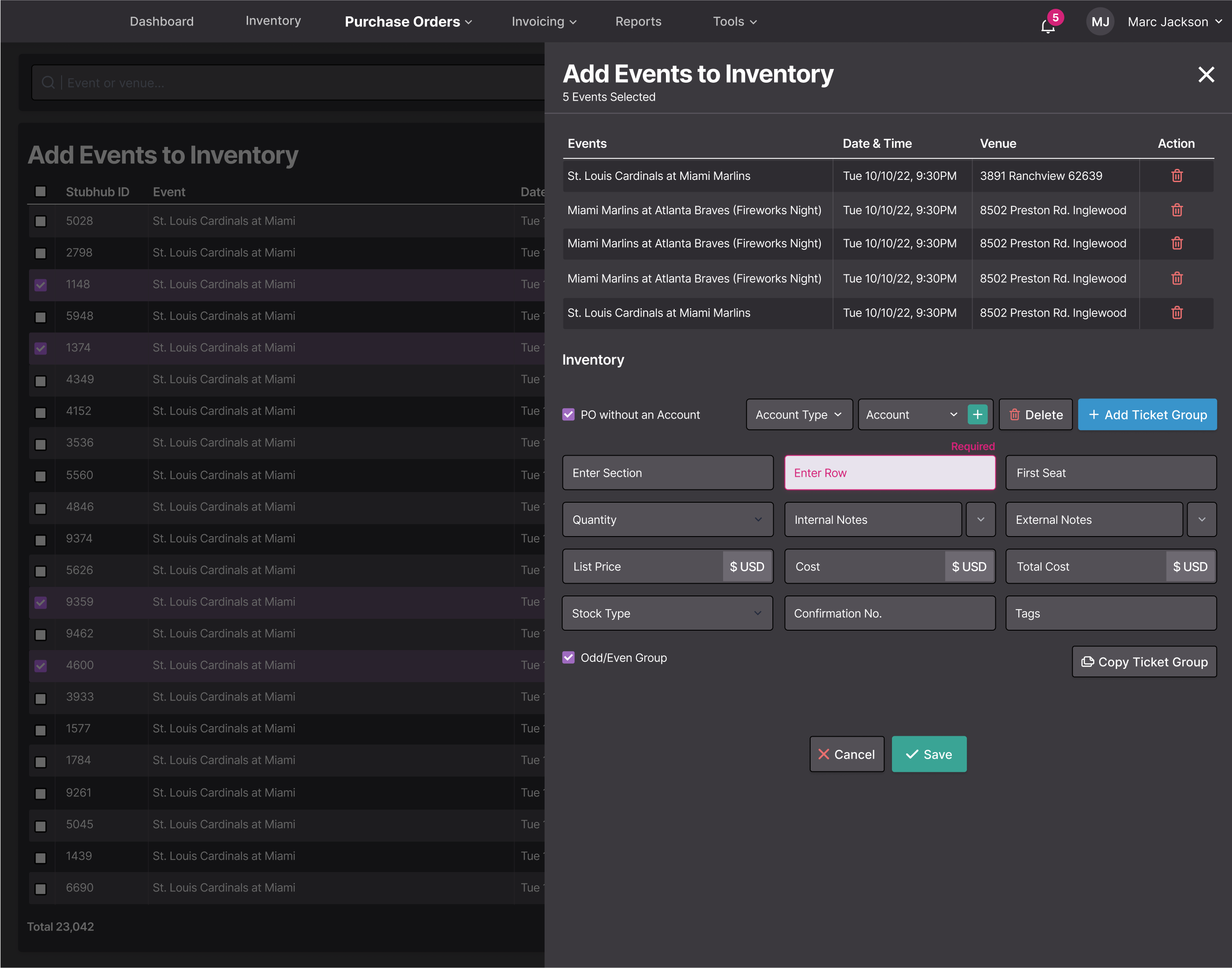Viewport: 1232px width, 968px height.
Task: Click the search magnifier icon
Action: (48, 83)
